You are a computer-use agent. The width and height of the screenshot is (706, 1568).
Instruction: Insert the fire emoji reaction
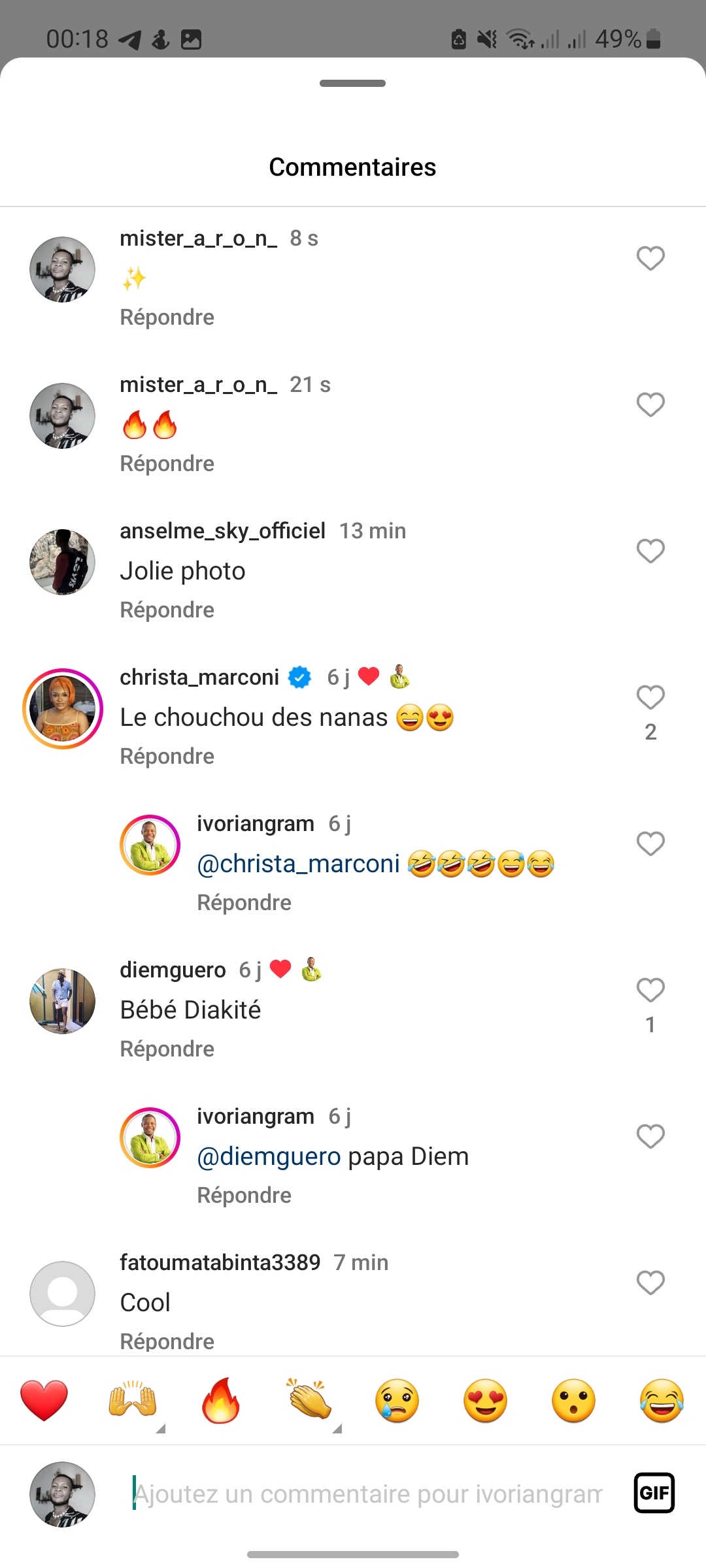220,1400
